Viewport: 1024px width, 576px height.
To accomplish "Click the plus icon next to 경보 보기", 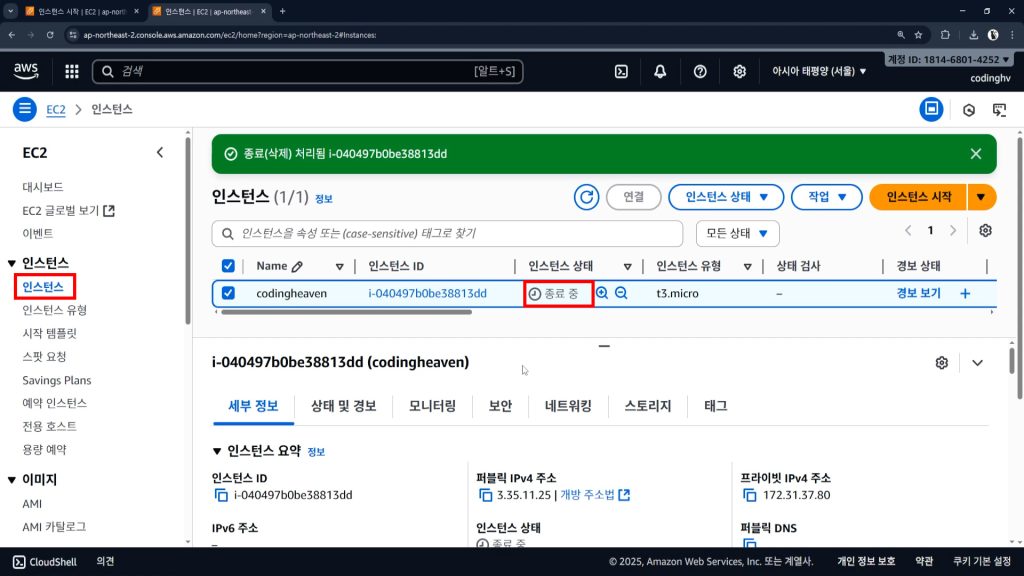I will click(965, 294).
